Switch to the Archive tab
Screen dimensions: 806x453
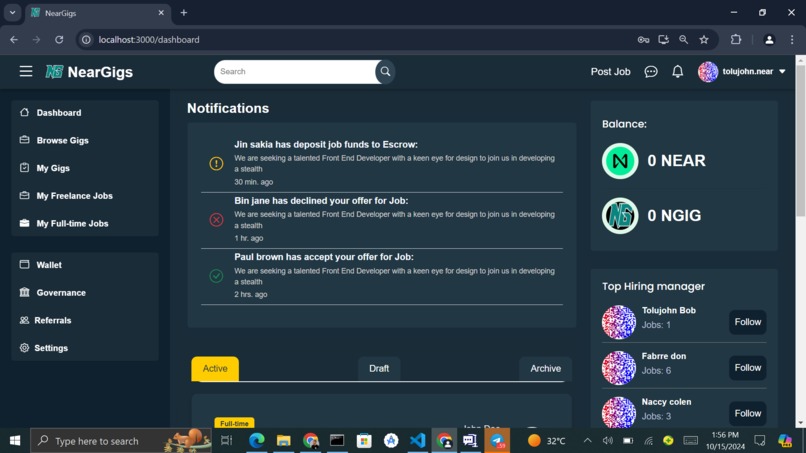545,369
